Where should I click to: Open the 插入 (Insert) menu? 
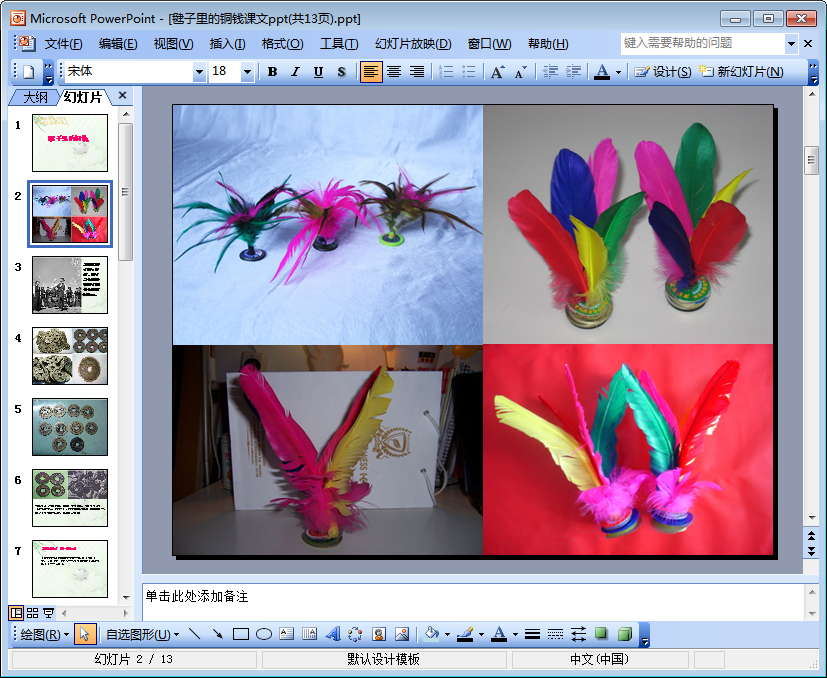coord(227,44)
